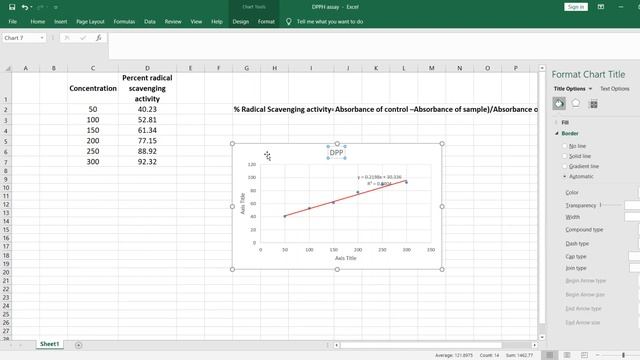Select row 5 header
The image size is (640, 360).
coord(6,141)
